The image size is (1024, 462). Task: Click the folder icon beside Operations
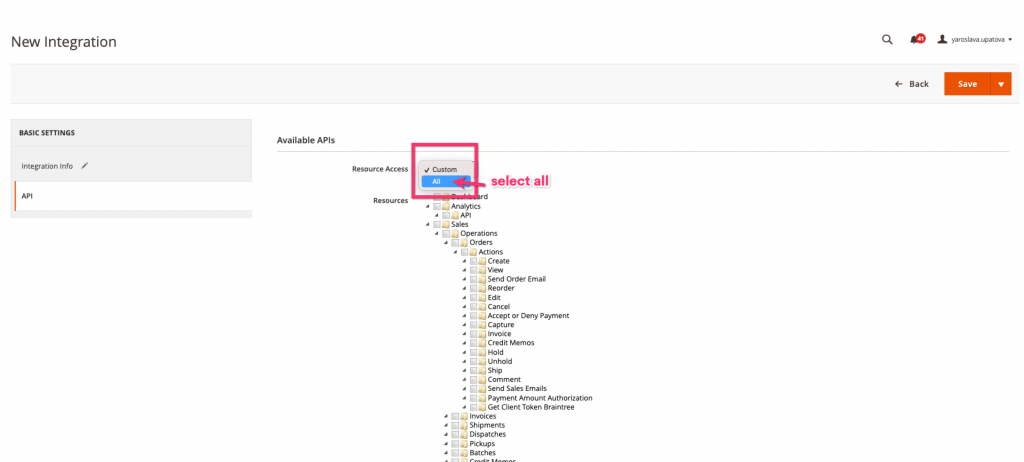[x=455, y=233]
